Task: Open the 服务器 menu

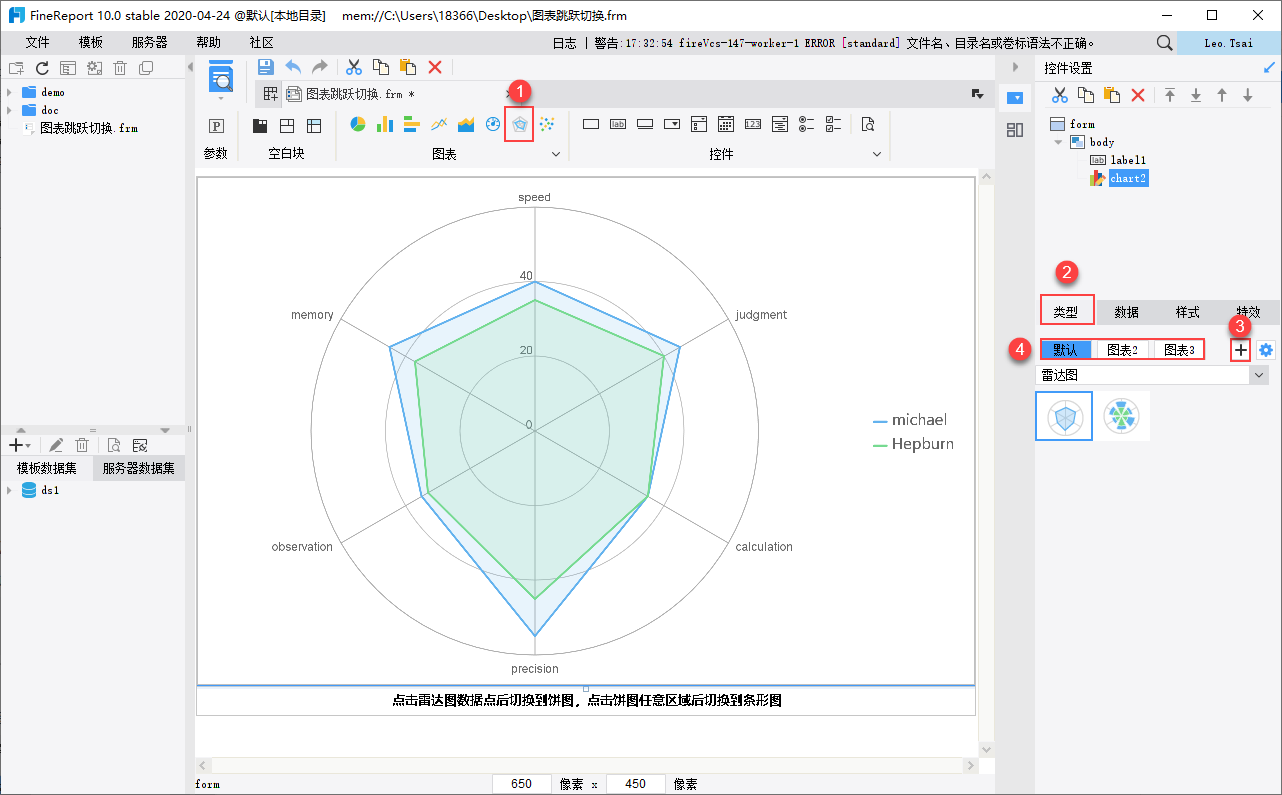Action: click(x=149, y=43)
